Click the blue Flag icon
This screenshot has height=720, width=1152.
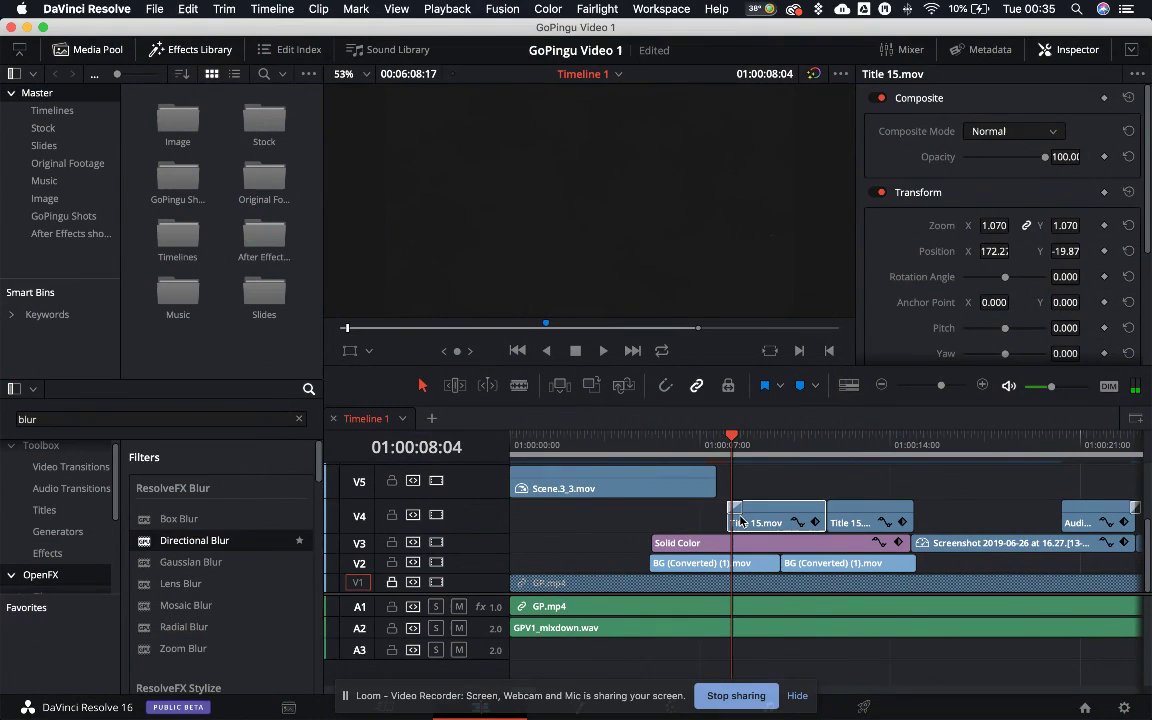(x=765, y=386)
